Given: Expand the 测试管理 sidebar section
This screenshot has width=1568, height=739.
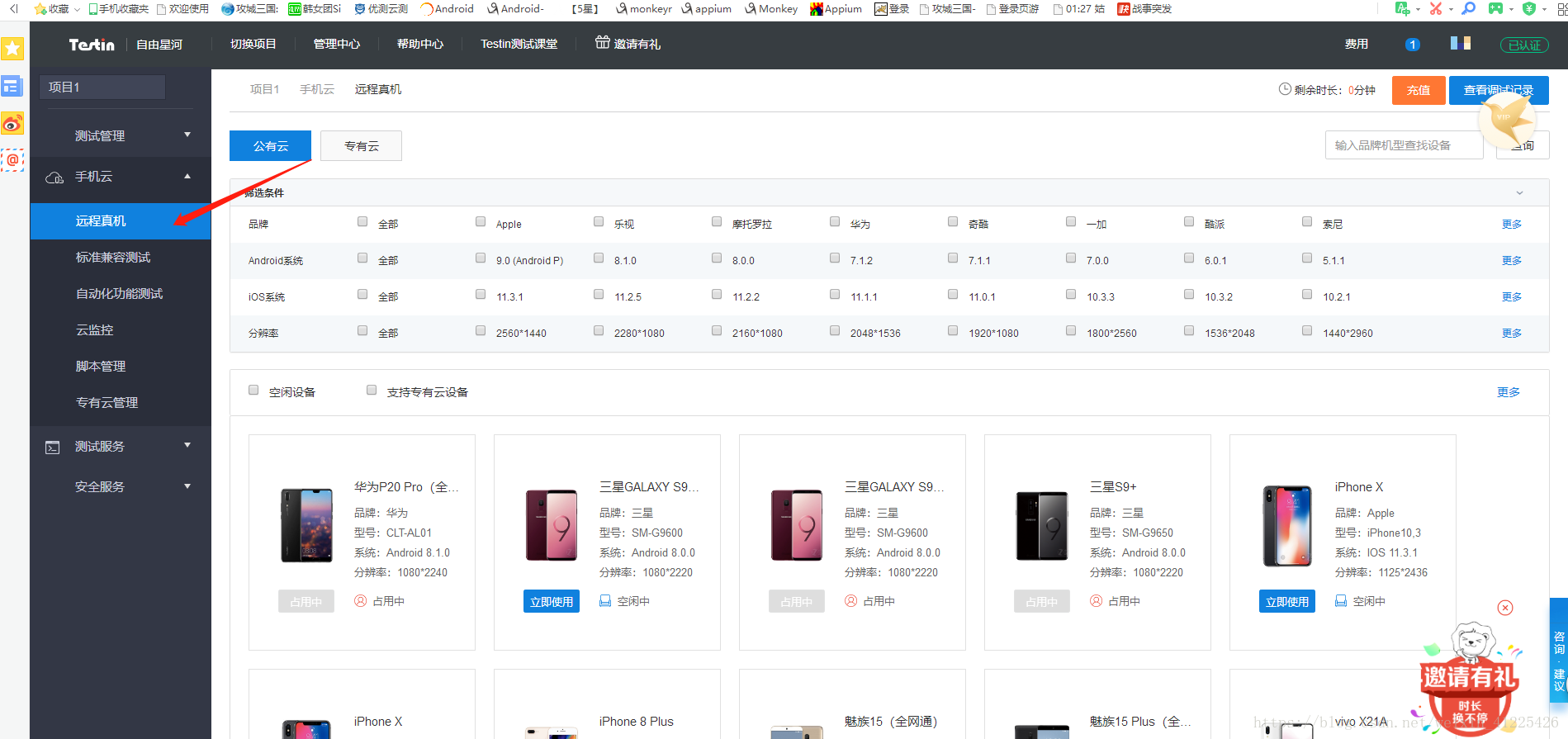Looking at the screenshot, I should [121, 135].
